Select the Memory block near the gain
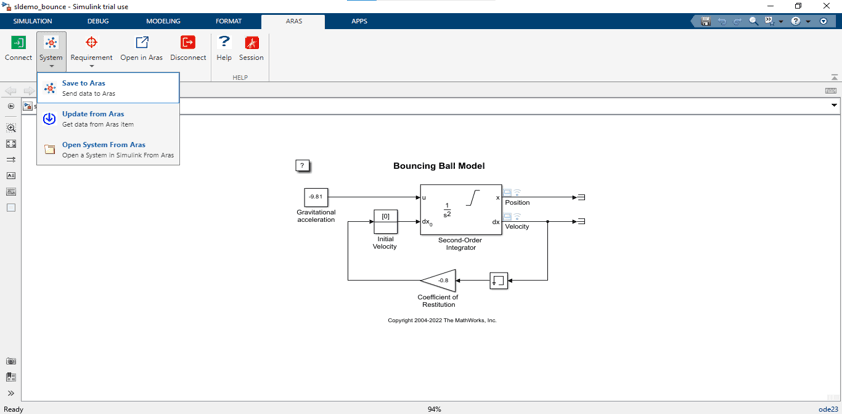This screenshot has width=842, height=414. click(498, 280)
